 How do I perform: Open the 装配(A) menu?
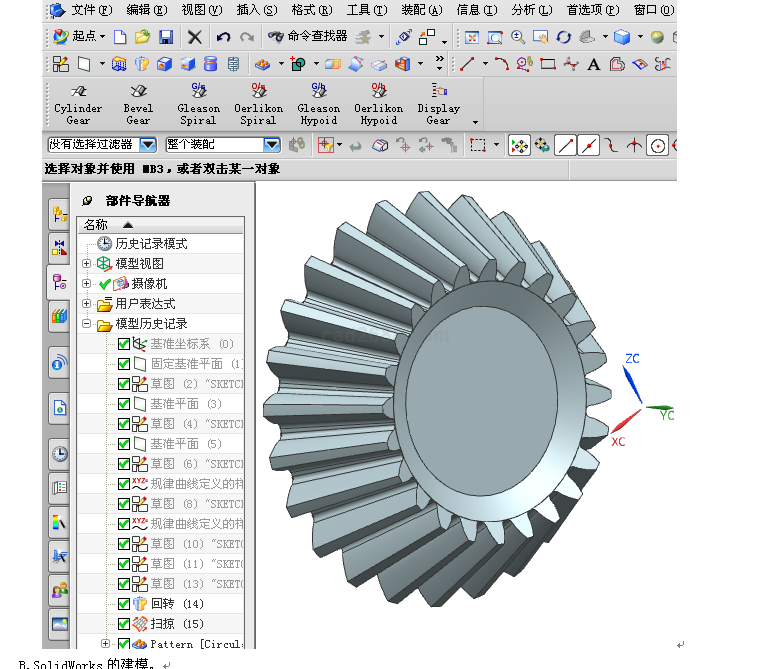tap(421, 10)
